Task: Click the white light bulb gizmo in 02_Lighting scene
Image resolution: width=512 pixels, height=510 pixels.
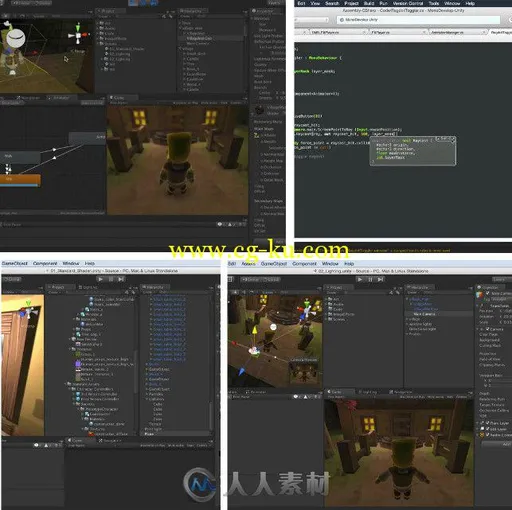Action: coord(273,327)
